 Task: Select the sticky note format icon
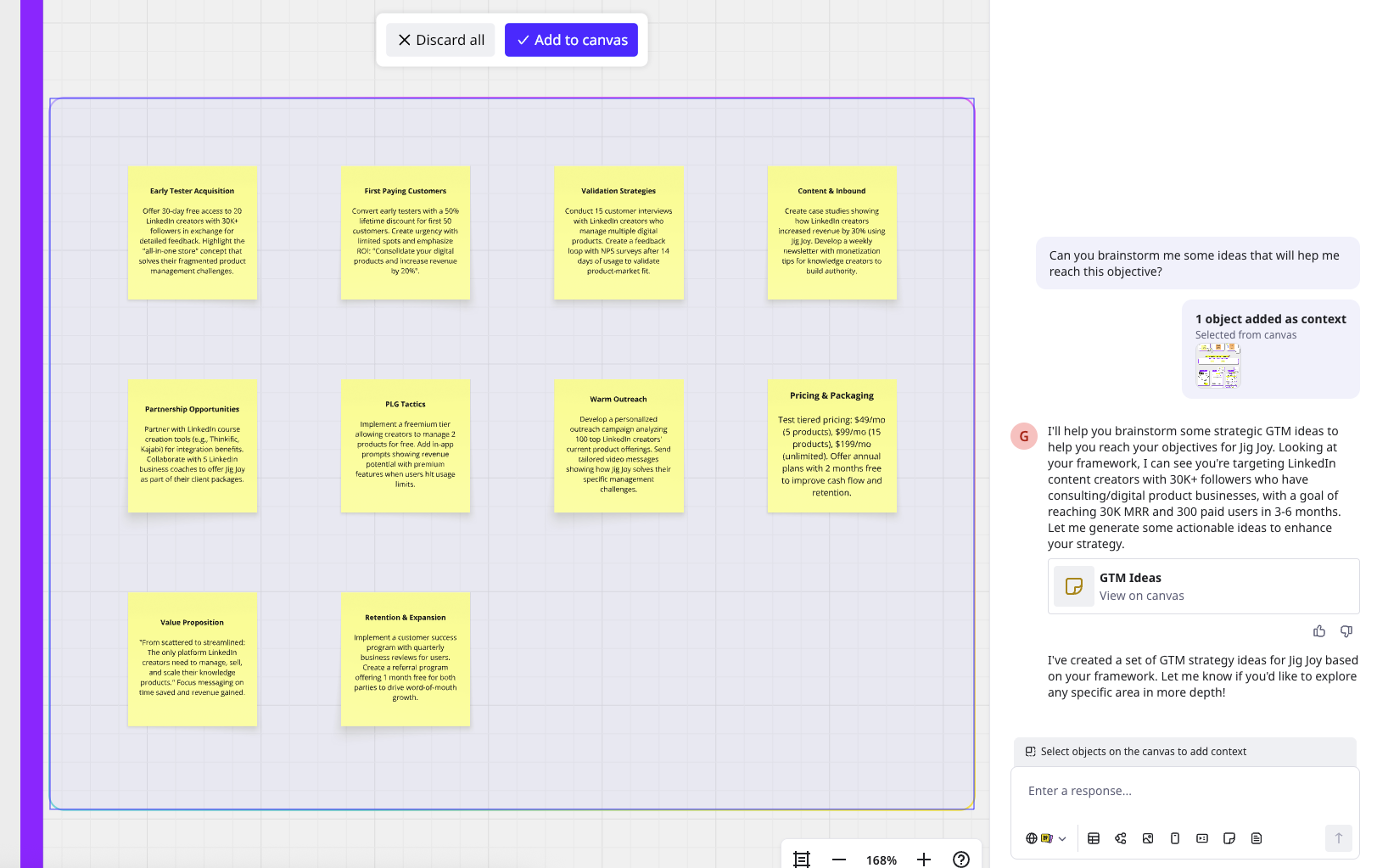[x=1229, y=838]
